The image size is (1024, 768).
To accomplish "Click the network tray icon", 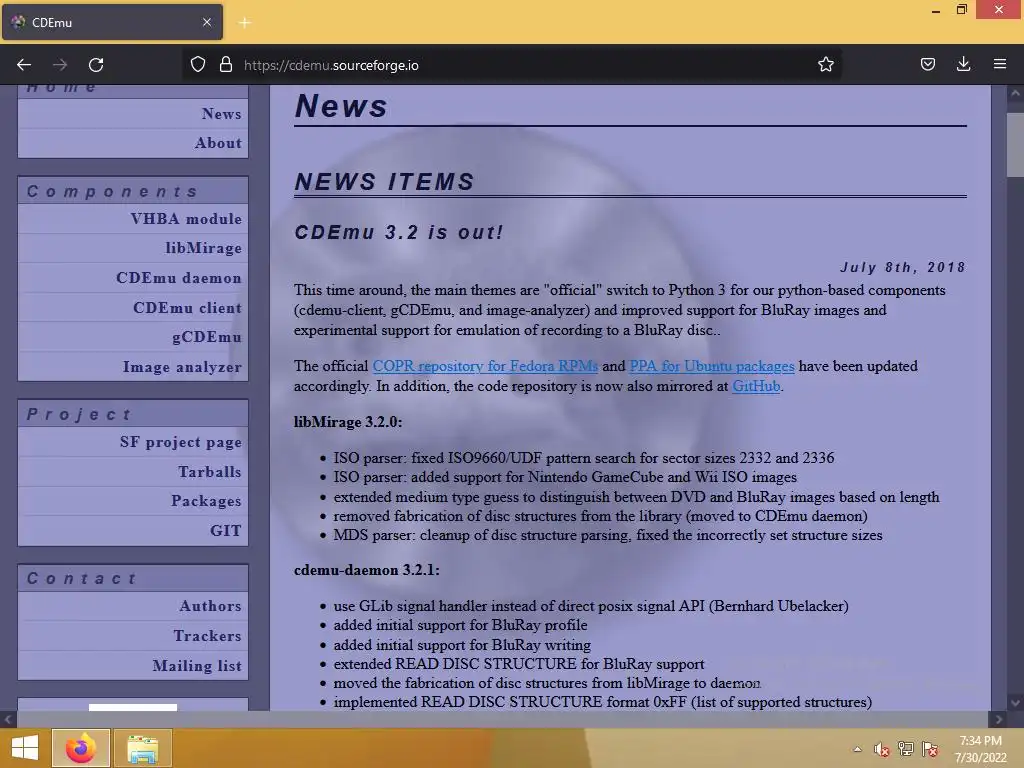I will [906, 749].
